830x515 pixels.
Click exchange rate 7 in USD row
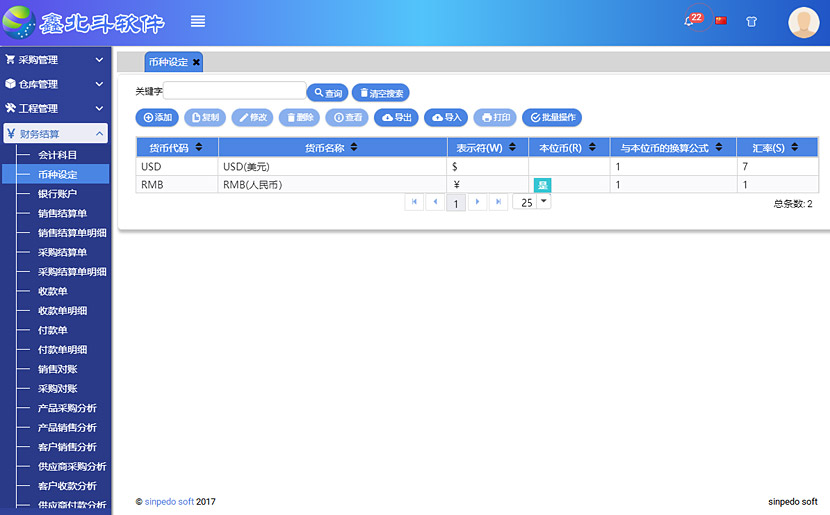[x=778, y=167]
